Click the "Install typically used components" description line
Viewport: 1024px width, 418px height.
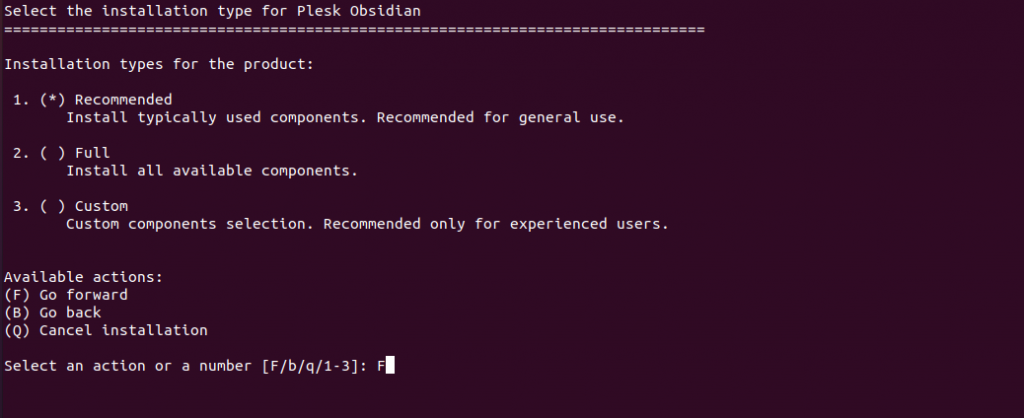click(345, 118)
